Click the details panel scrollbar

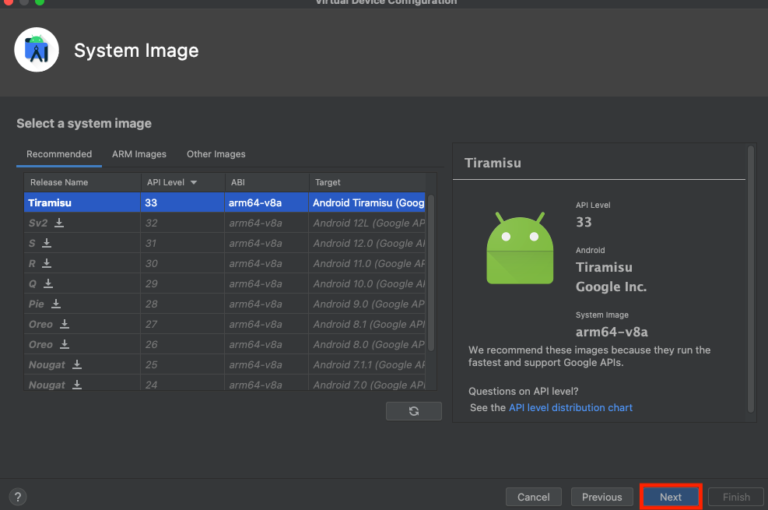click(x=751, y=279)
